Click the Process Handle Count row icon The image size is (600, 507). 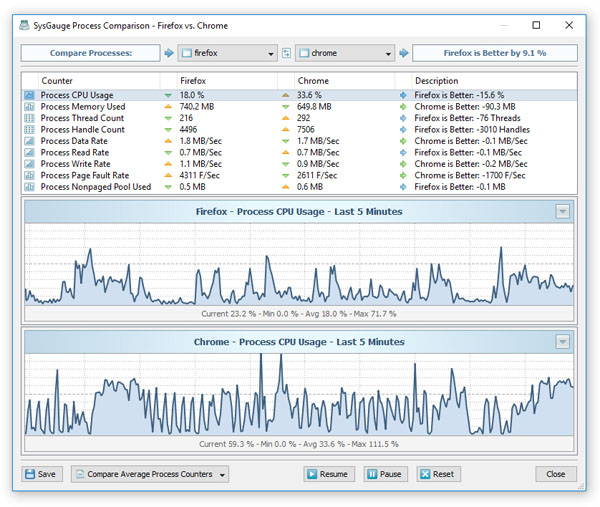pos(29,129)
